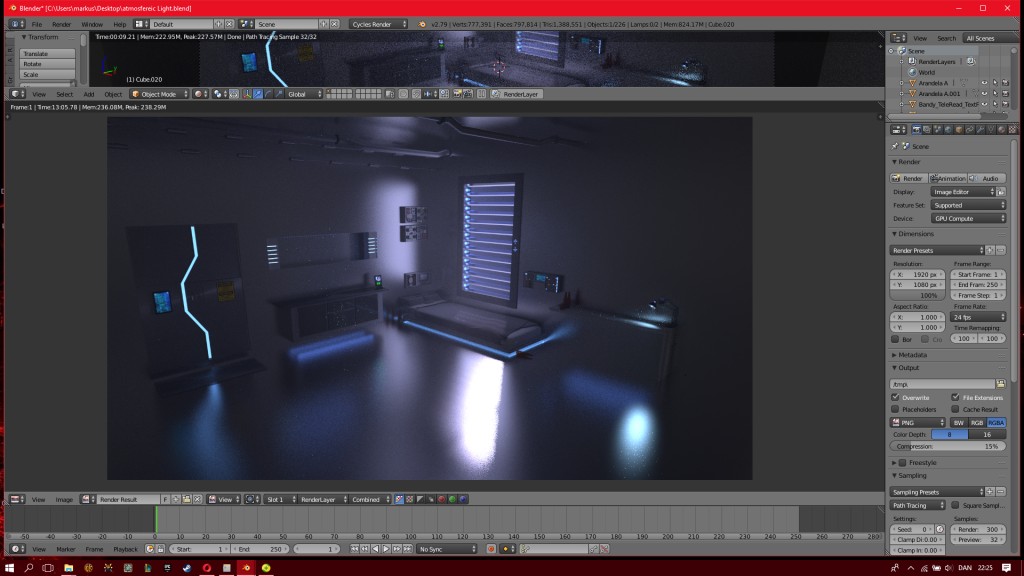Hide Arandela A using its eye toggle
This screenshot has width=1024, height=576.
click(984, 83)
